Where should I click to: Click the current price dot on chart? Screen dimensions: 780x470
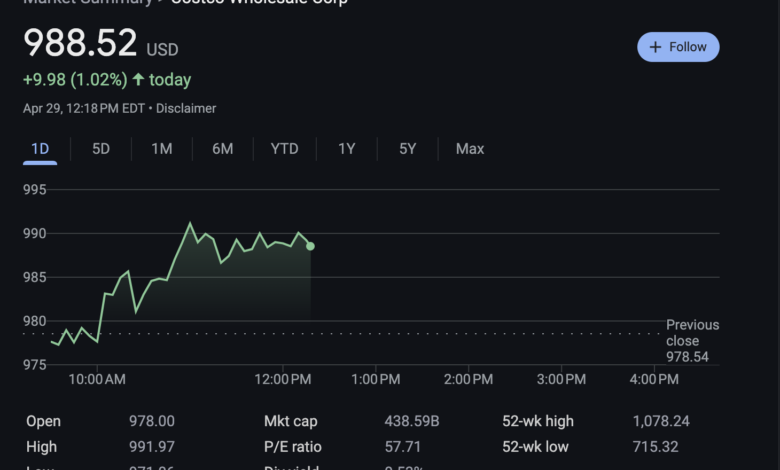click(x=310, y=246)
